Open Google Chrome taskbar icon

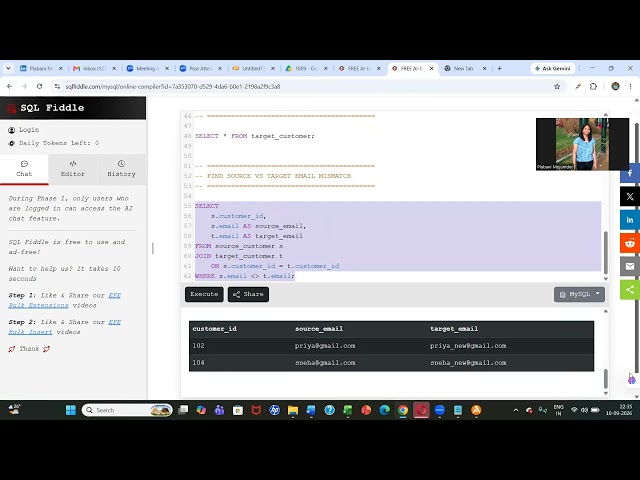pyautogui.click(x=403, y=410)
